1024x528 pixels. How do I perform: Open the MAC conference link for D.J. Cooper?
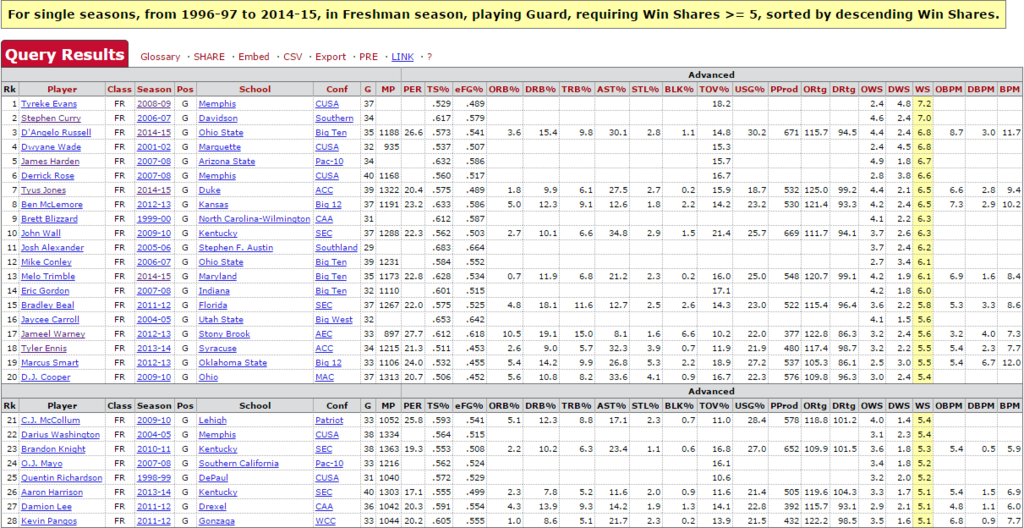coord(325,377)
